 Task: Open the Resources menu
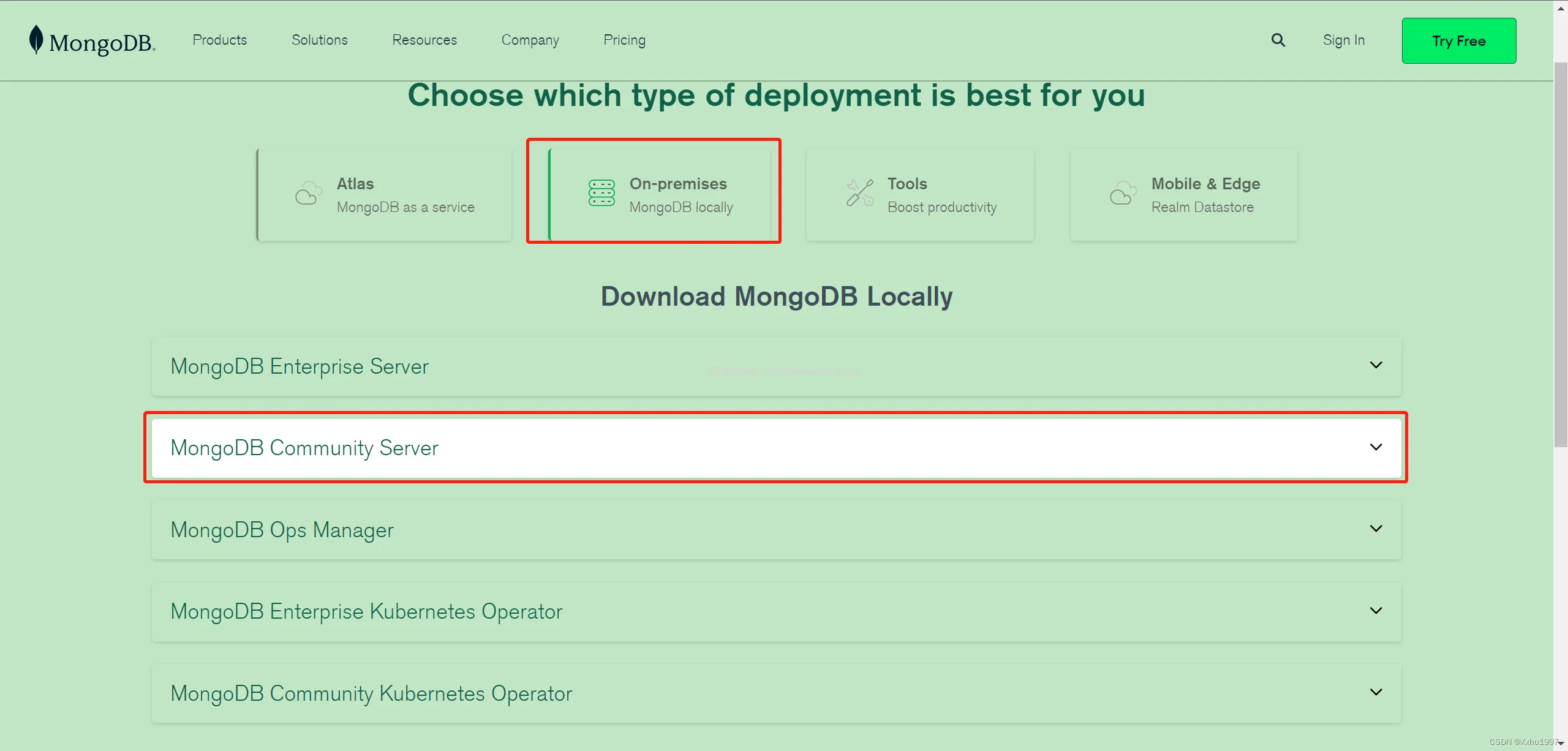(x=424, y=40)
